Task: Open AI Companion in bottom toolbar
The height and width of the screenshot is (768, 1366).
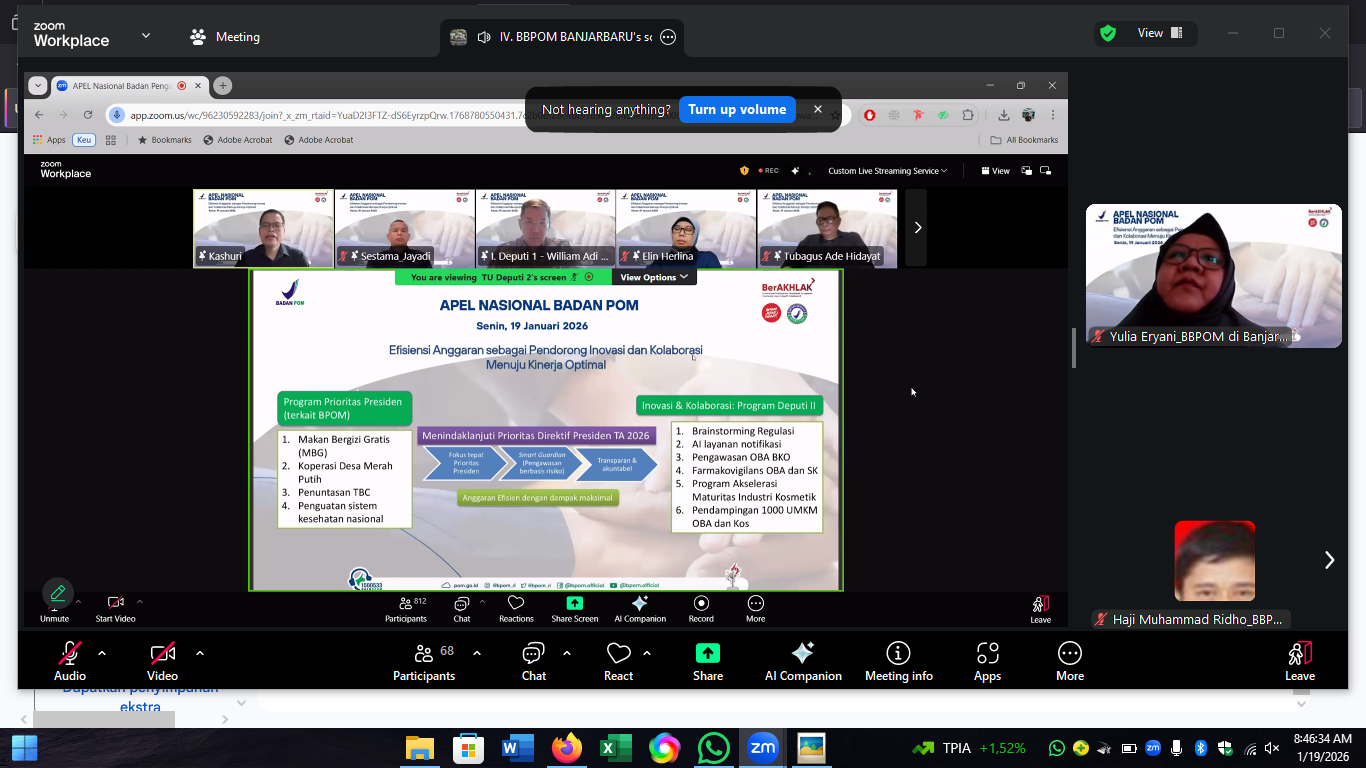Action: pos(802,661)
